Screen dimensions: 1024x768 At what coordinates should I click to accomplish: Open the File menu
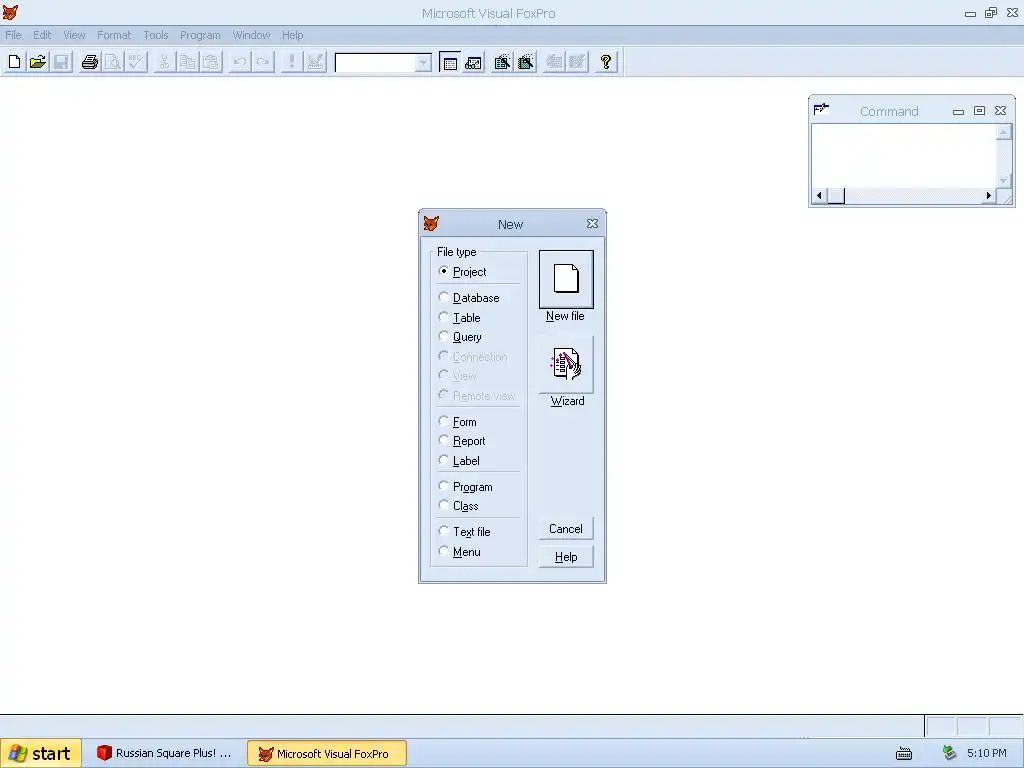click(x=14, y=35)
